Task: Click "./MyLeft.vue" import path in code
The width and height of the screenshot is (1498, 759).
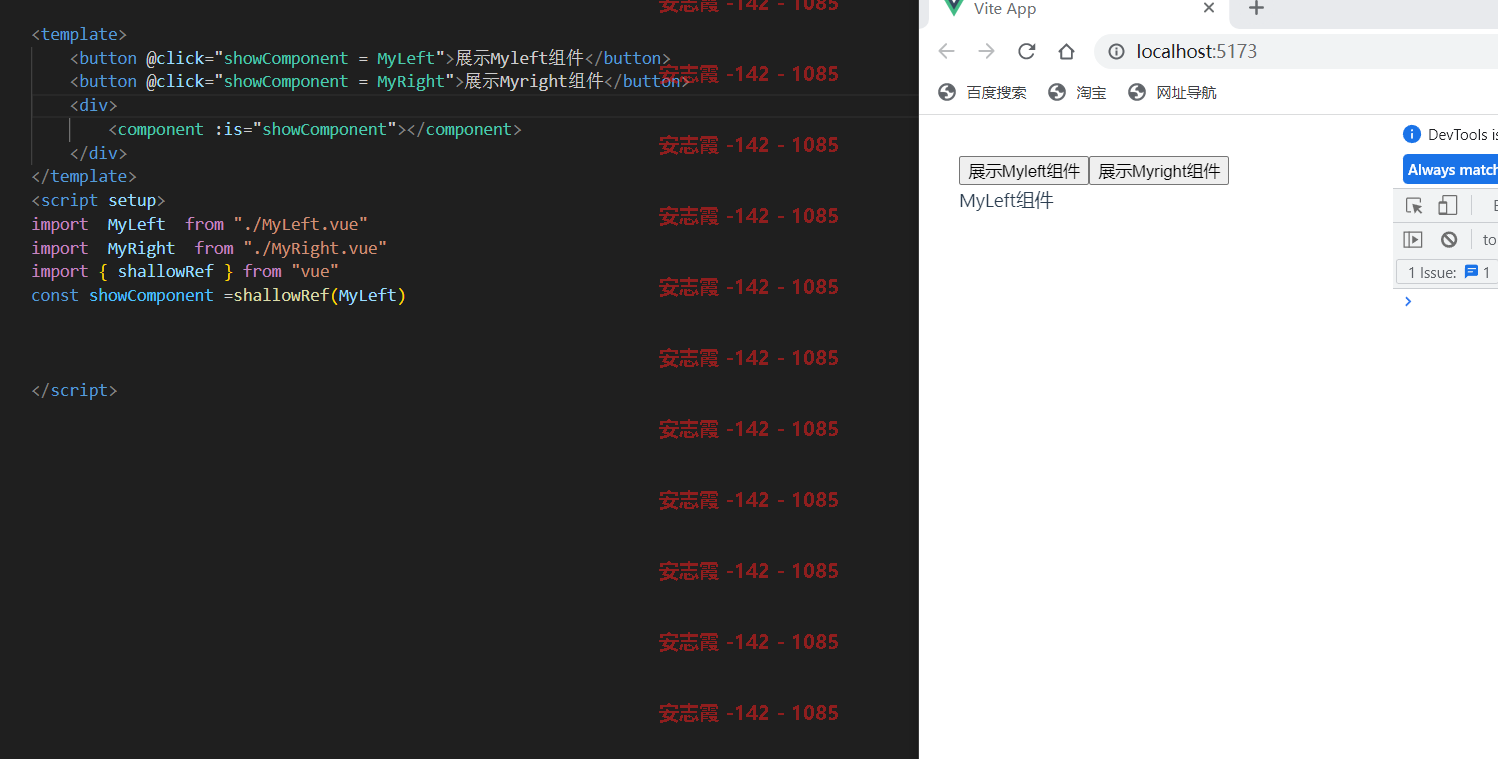Action: pyautogui.click(x=301, y=224)
